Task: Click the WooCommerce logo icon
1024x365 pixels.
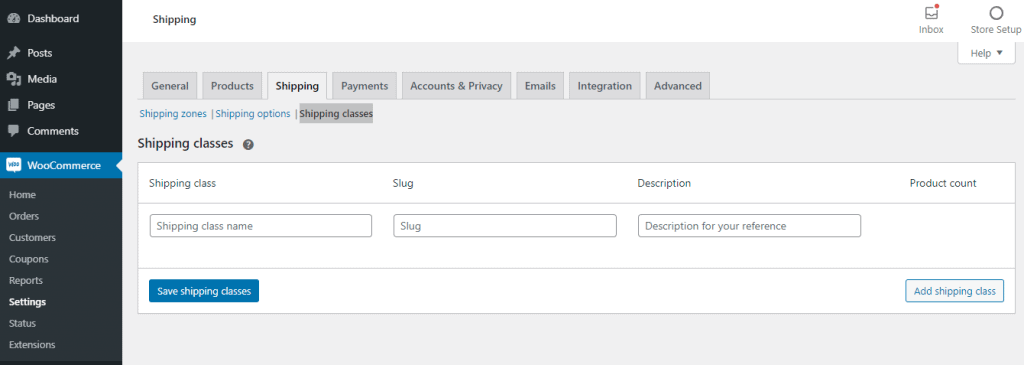Action: 14,165
